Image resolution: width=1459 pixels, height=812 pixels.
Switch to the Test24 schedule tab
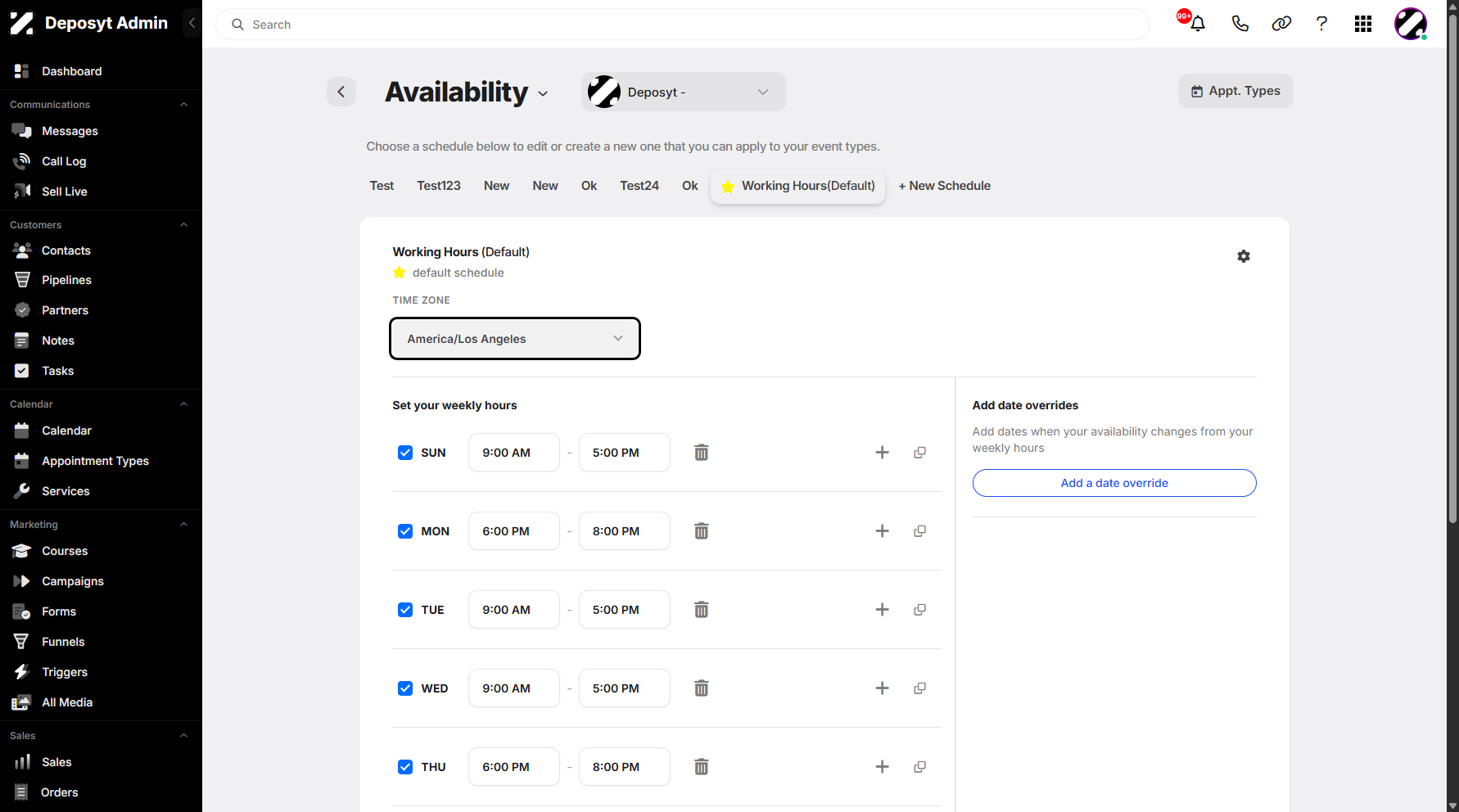pos(639,186)
